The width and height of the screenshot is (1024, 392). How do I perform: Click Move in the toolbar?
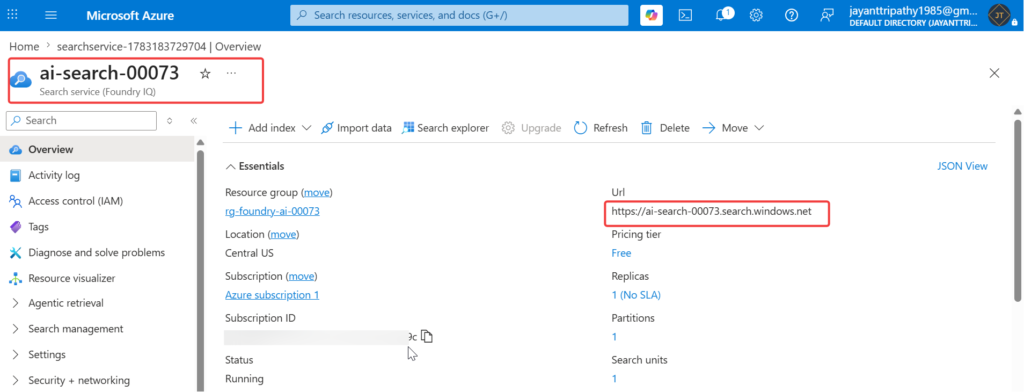(x=725, y=128)
